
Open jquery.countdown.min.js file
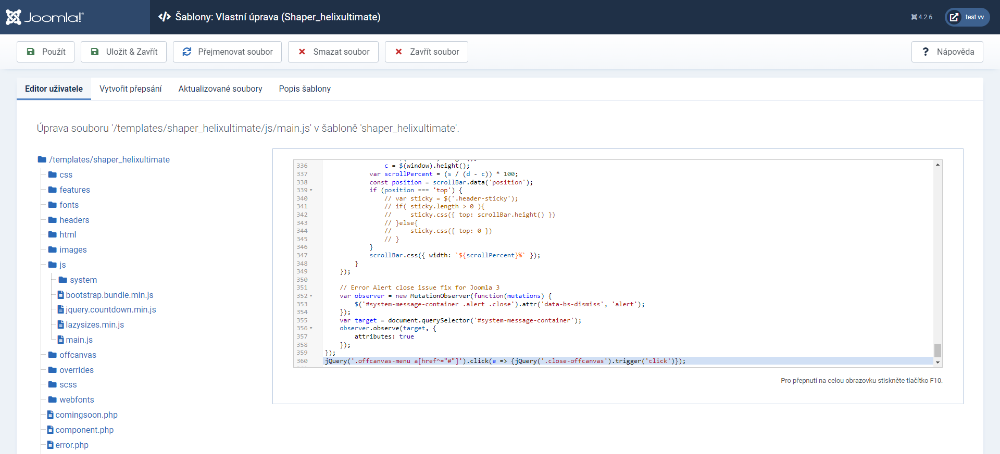110,310
